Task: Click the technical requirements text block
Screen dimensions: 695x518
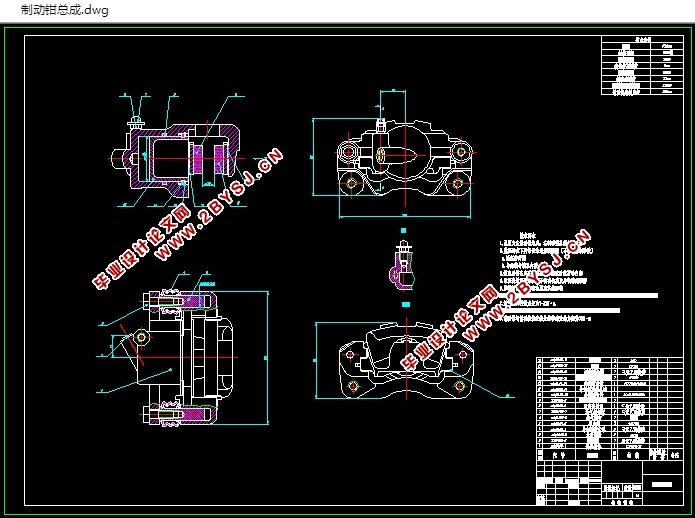Action: [x=576, y=277]
